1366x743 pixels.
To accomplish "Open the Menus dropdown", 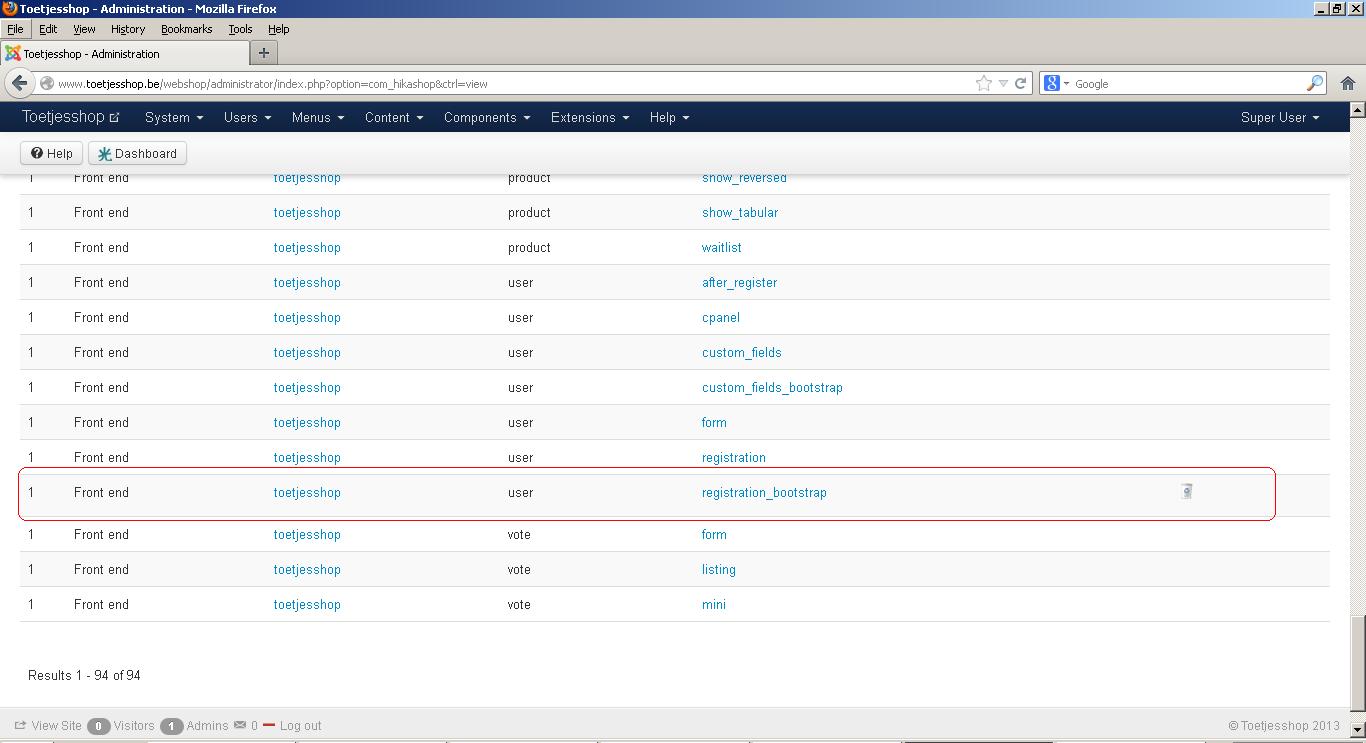I will click(x=318, y=117).
